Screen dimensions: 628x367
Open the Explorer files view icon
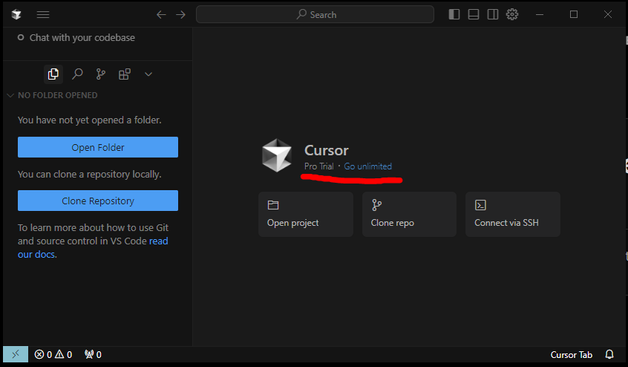point(53,74)
